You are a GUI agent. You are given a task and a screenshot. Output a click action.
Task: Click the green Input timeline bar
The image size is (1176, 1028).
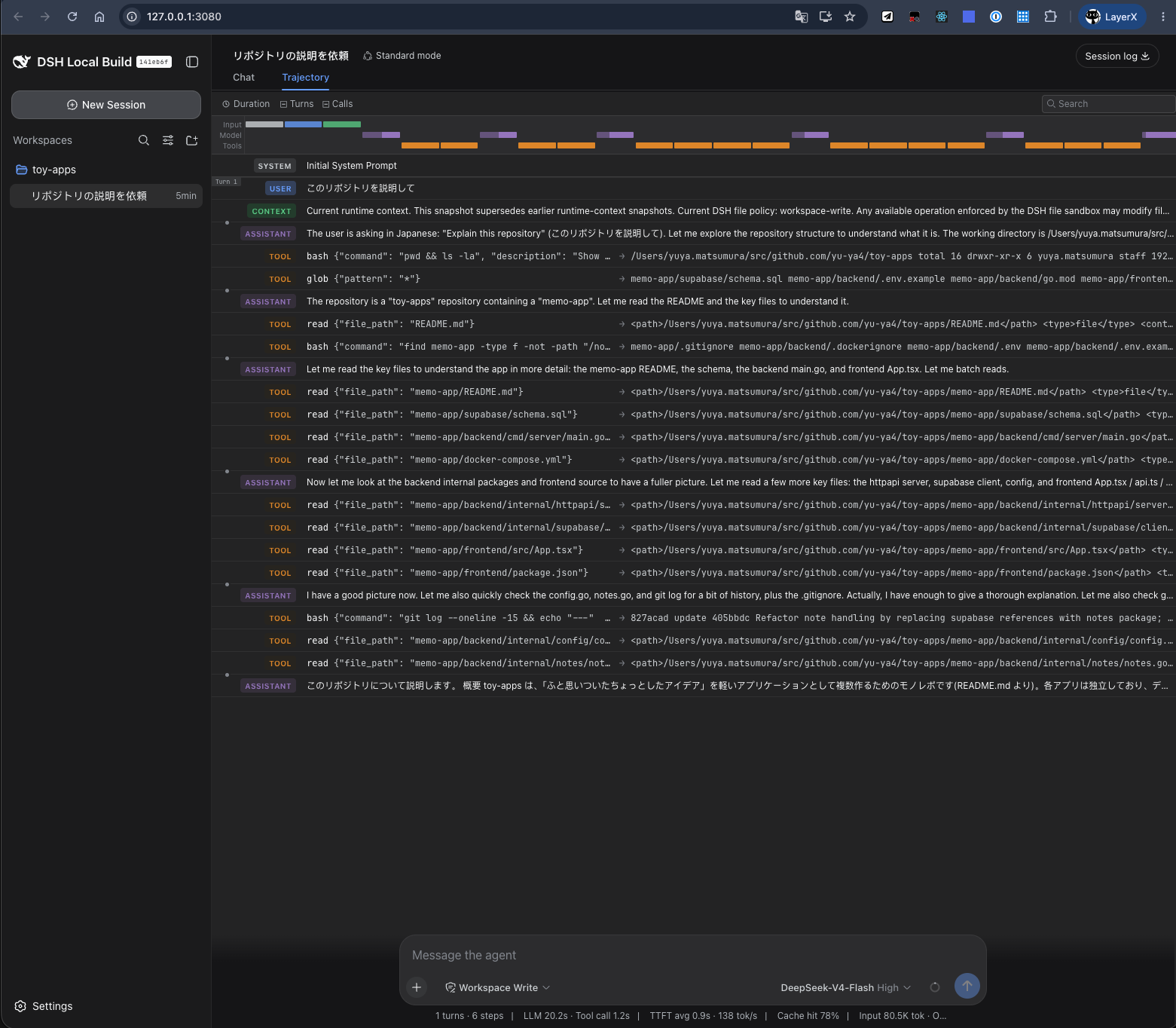coord(342,124)
